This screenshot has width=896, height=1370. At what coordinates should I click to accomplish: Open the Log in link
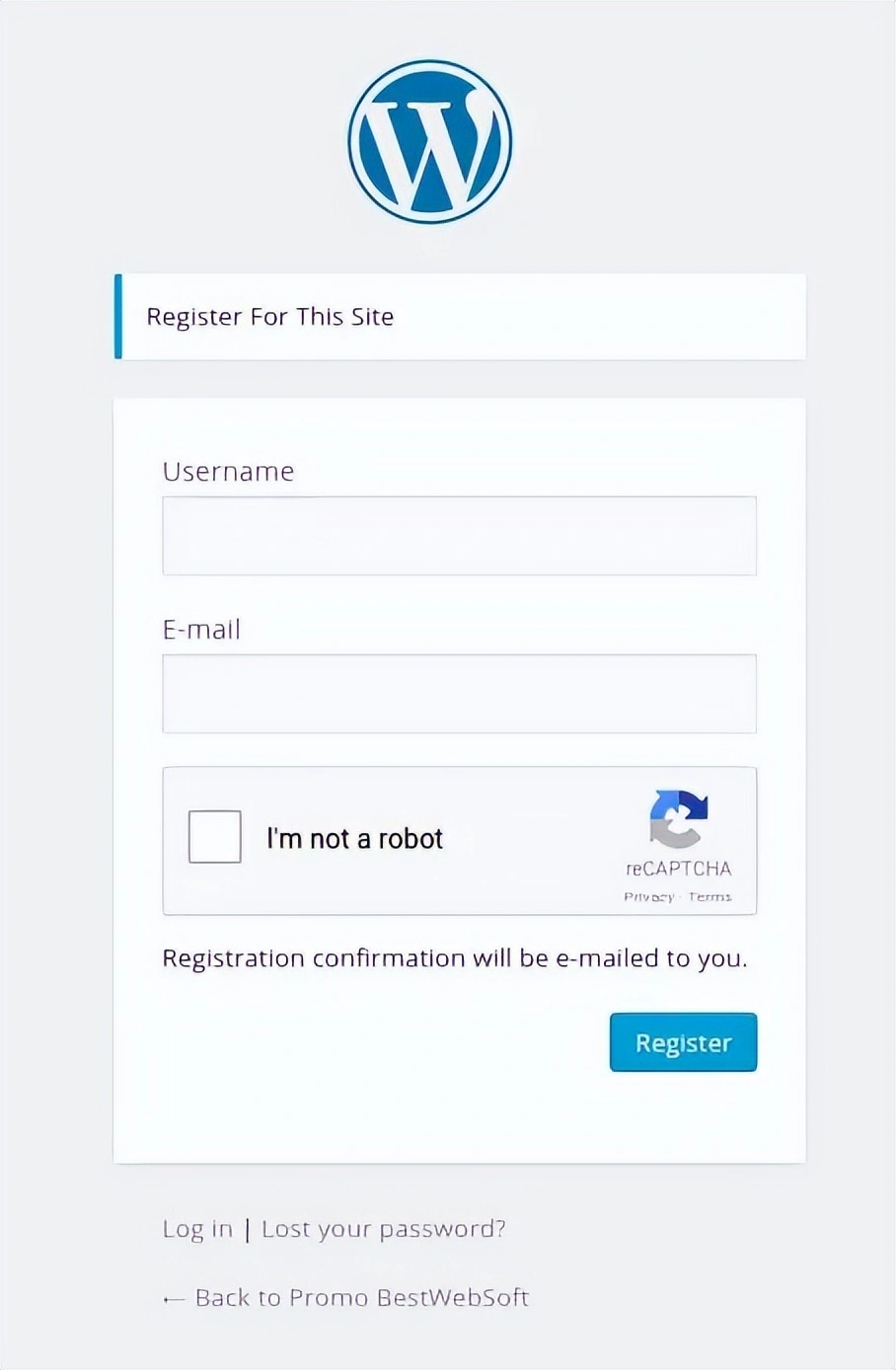[x=197, y=1229]
